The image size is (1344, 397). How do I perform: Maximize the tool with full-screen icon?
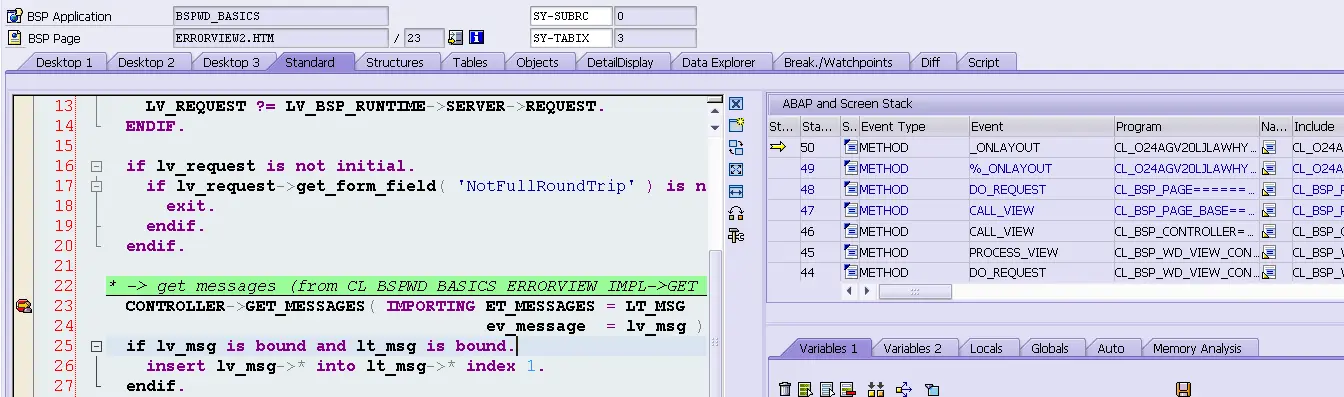point(736,169)
